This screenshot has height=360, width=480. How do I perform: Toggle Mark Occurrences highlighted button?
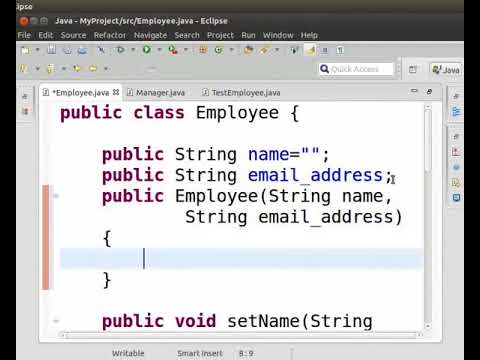coord(310,50)
